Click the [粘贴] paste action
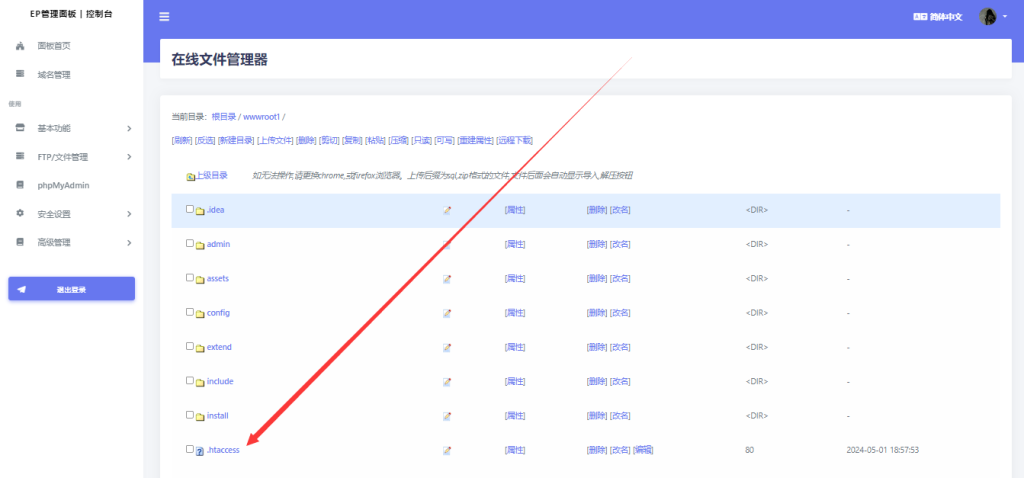 click(x=376, y=140)
